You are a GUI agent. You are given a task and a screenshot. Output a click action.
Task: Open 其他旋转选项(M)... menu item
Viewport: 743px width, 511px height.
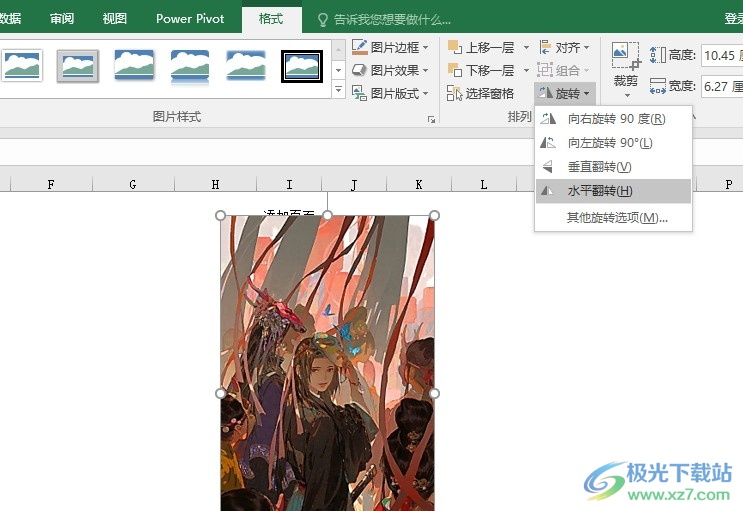tap(613, 218)
